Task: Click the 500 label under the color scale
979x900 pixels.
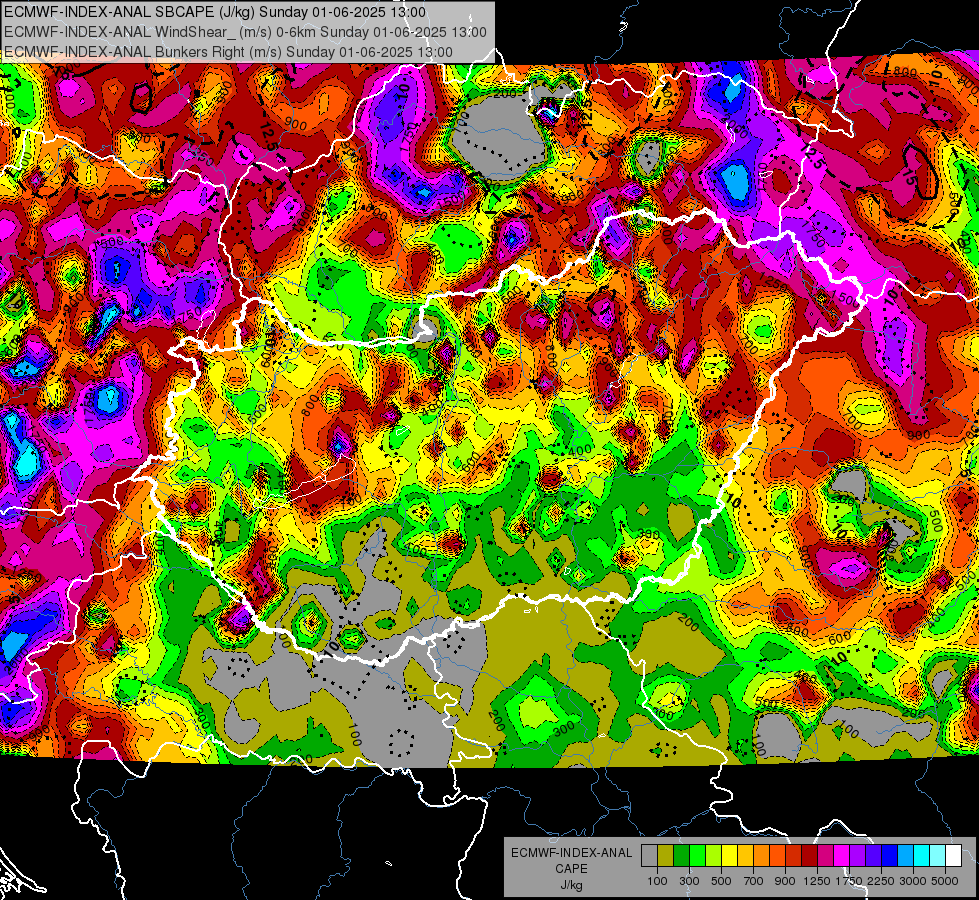Action: tap(721, 881)
